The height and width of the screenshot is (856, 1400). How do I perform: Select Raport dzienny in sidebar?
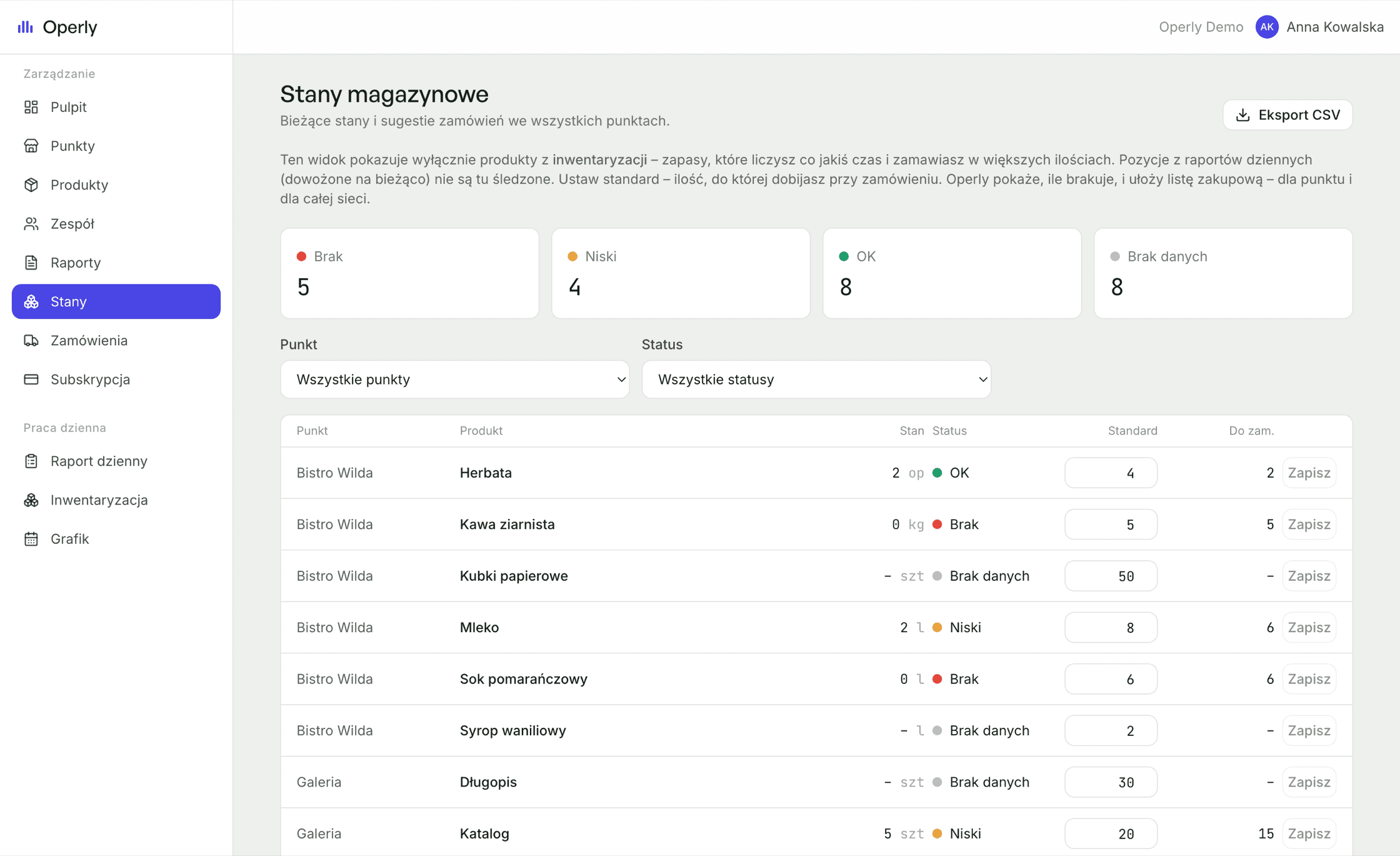tap(116, 461)
